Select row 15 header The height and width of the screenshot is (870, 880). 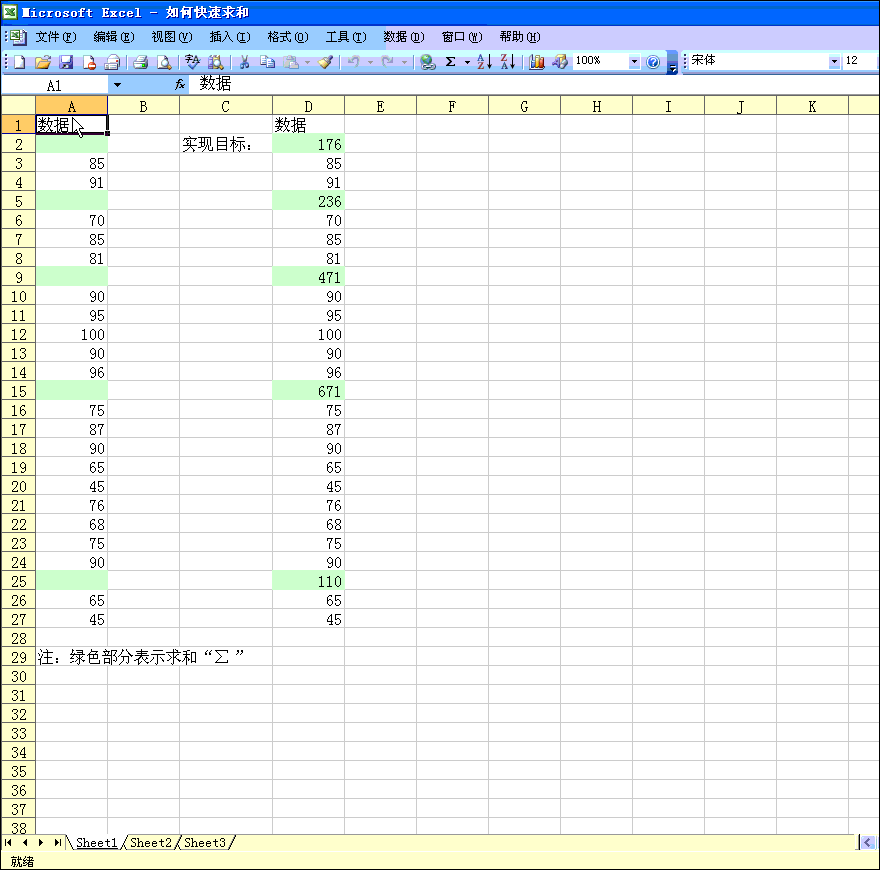click(18, 391)
